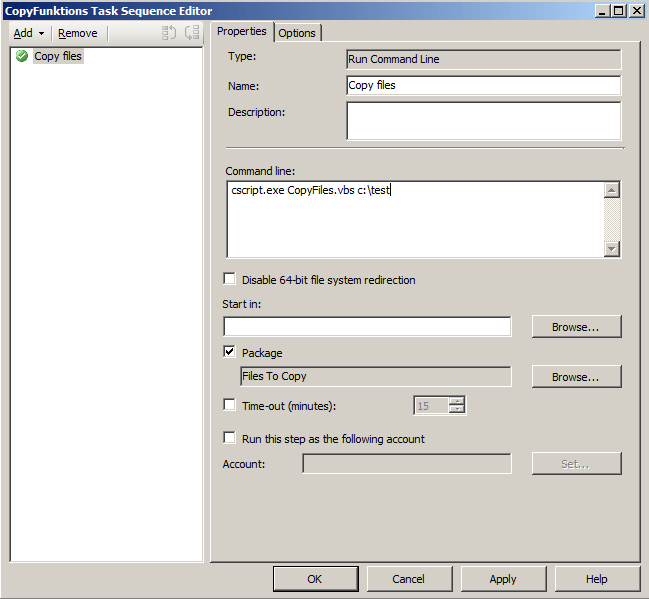The image size is (649, 599).
Task: Click the Files To Copy package field
Action: coord(376,376)
